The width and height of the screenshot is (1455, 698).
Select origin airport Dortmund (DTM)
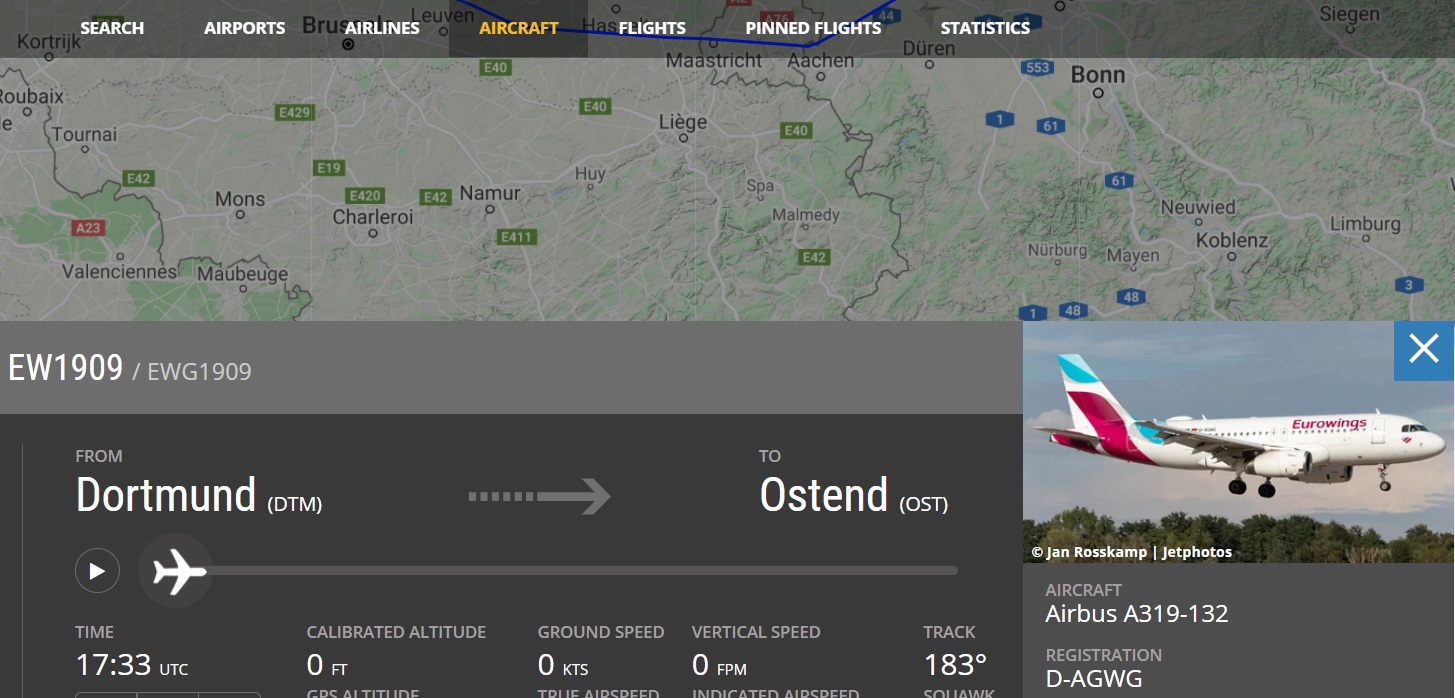coord(198,496)
